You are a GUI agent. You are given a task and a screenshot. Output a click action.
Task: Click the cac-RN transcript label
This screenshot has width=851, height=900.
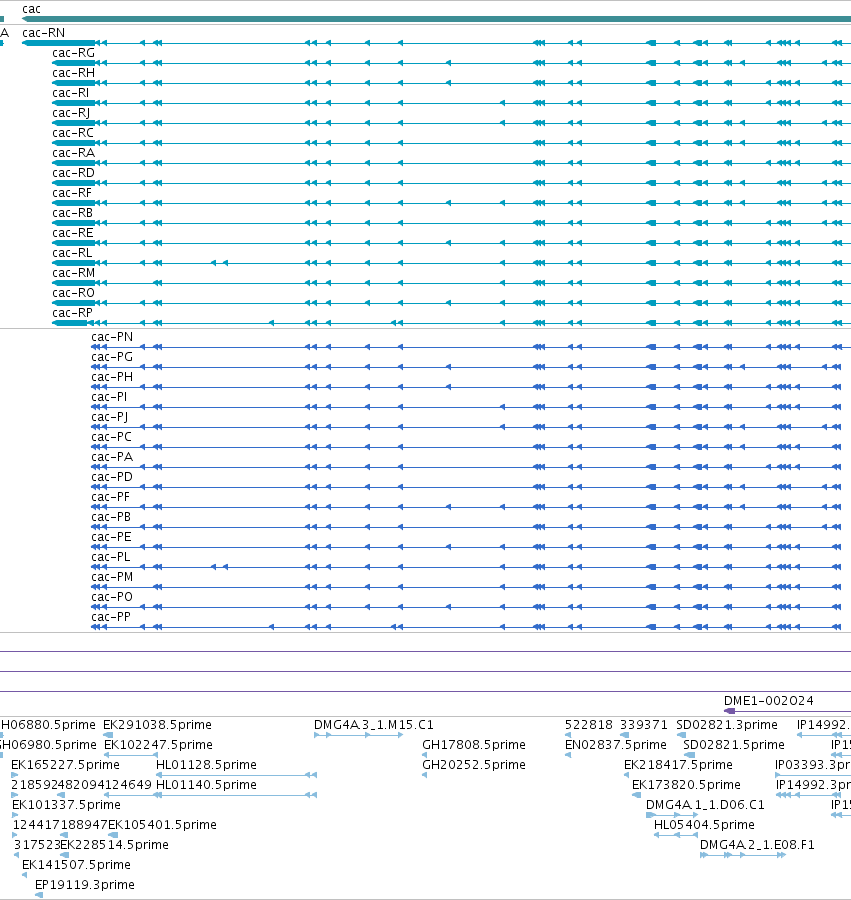pyautogui.click(x=44, y=33)
